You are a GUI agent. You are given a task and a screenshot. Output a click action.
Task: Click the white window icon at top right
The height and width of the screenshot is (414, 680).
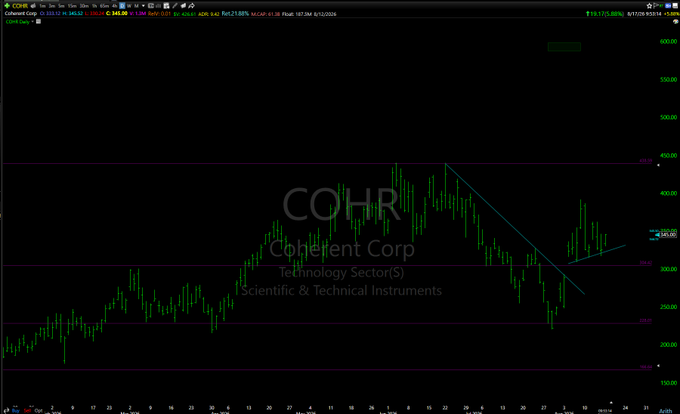pos(675,6)
